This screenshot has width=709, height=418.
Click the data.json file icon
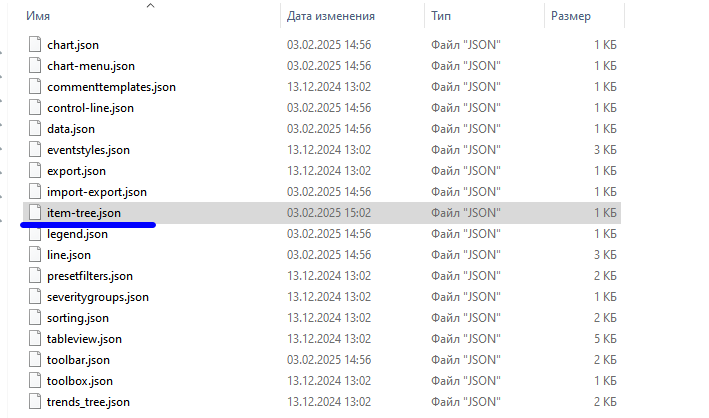coord(34,129)
